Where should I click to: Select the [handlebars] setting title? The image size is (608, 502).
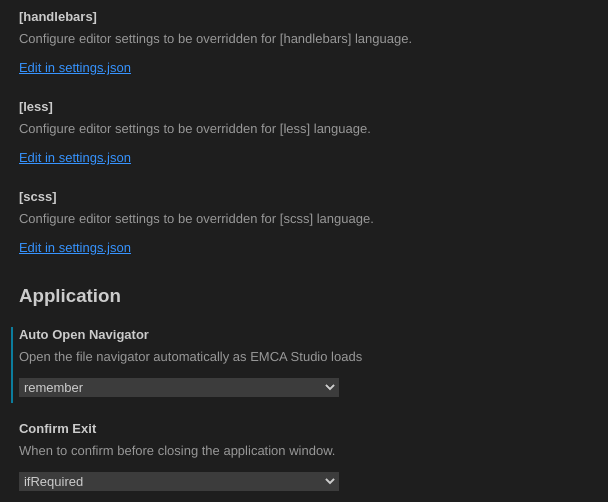tap(58, 17)
